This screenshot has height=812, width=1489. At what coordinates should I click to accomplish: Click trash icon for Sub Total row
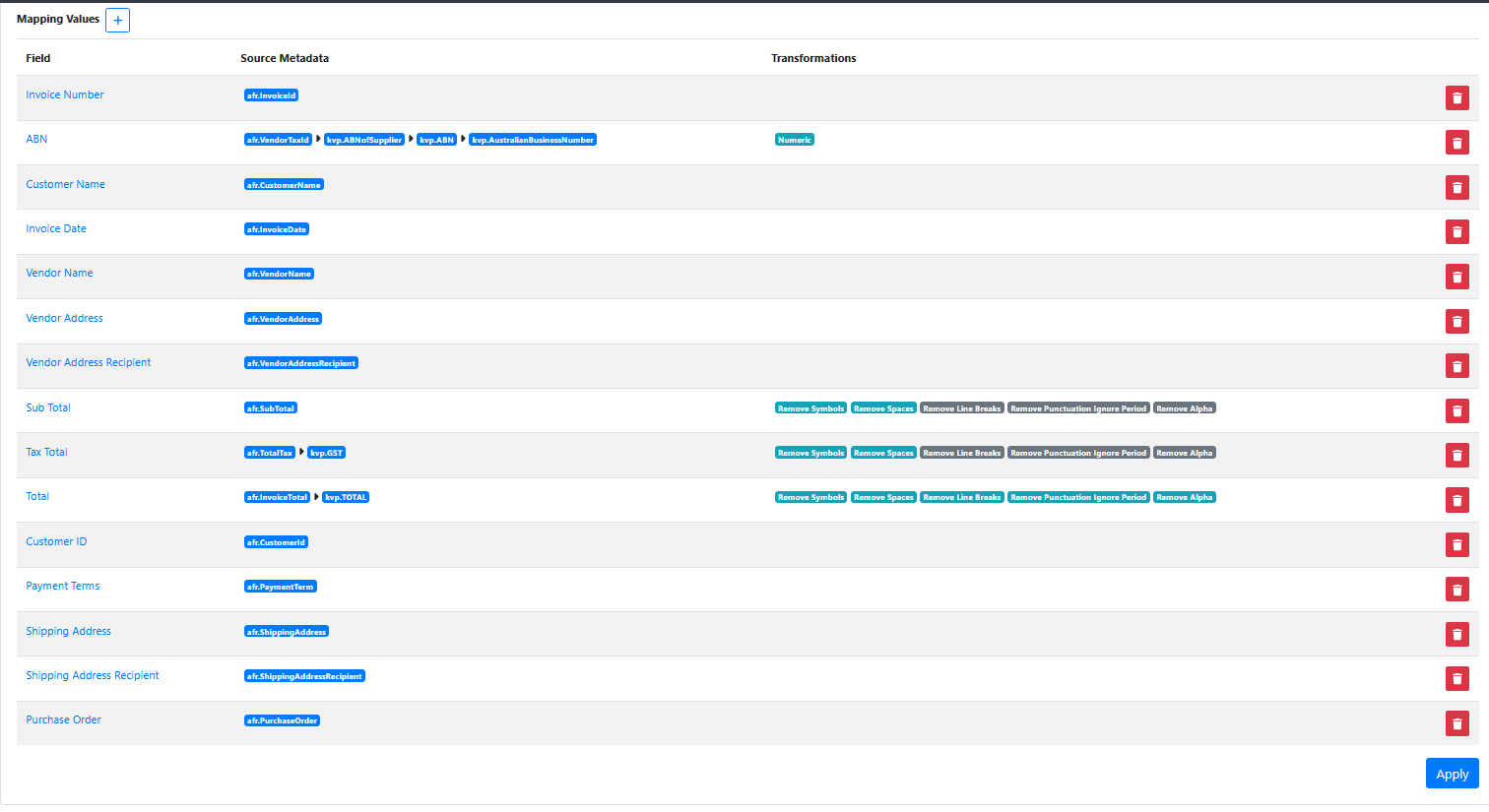click(1457, 410)
